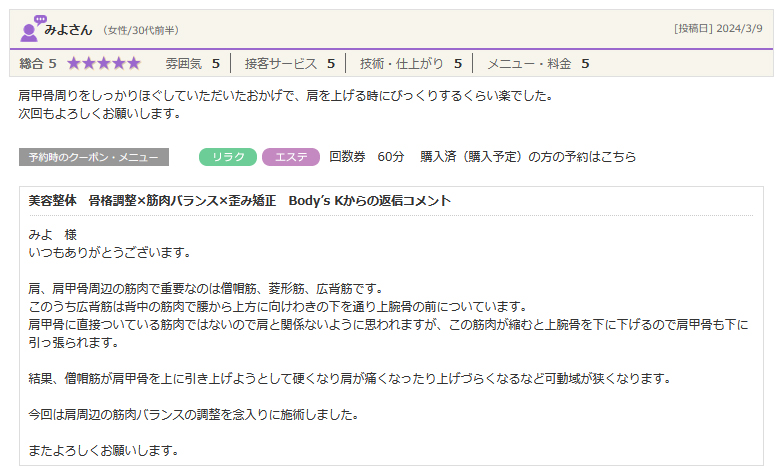Screen dimensions: 784x471
Task: Click the fifth star in the overall rating
Action: click(134, 63)
